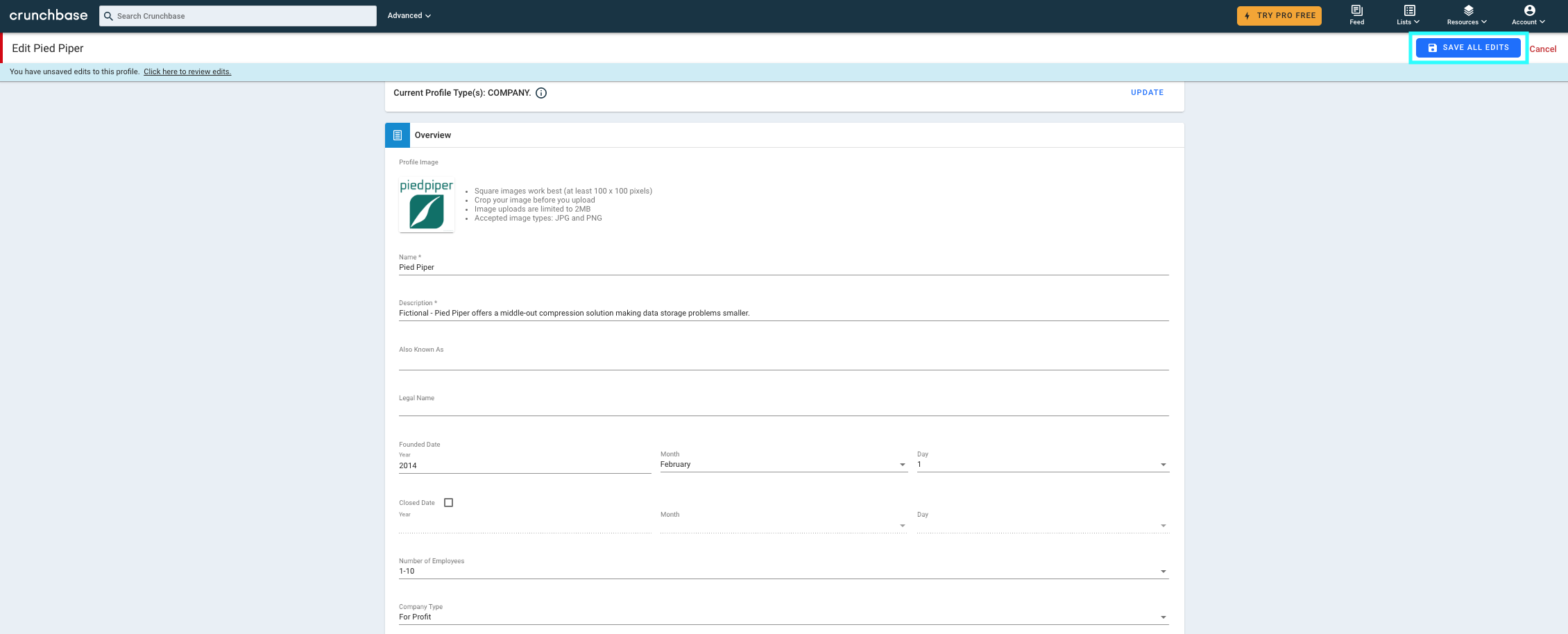Viewport: 1568px width, 634px height.
Task: Open the Resources menu
Action: click(x=1467, y=15)
